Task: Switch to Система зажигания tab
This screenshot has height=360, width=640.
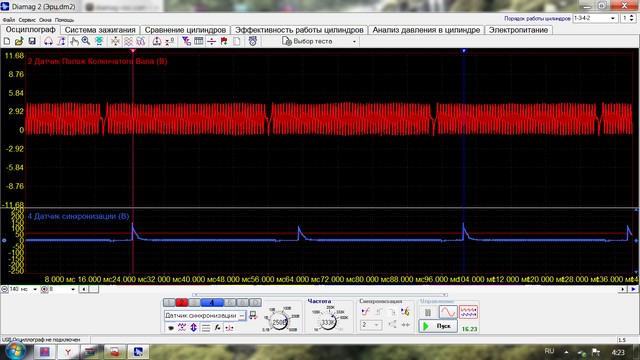Action: (x=100, y=30)
